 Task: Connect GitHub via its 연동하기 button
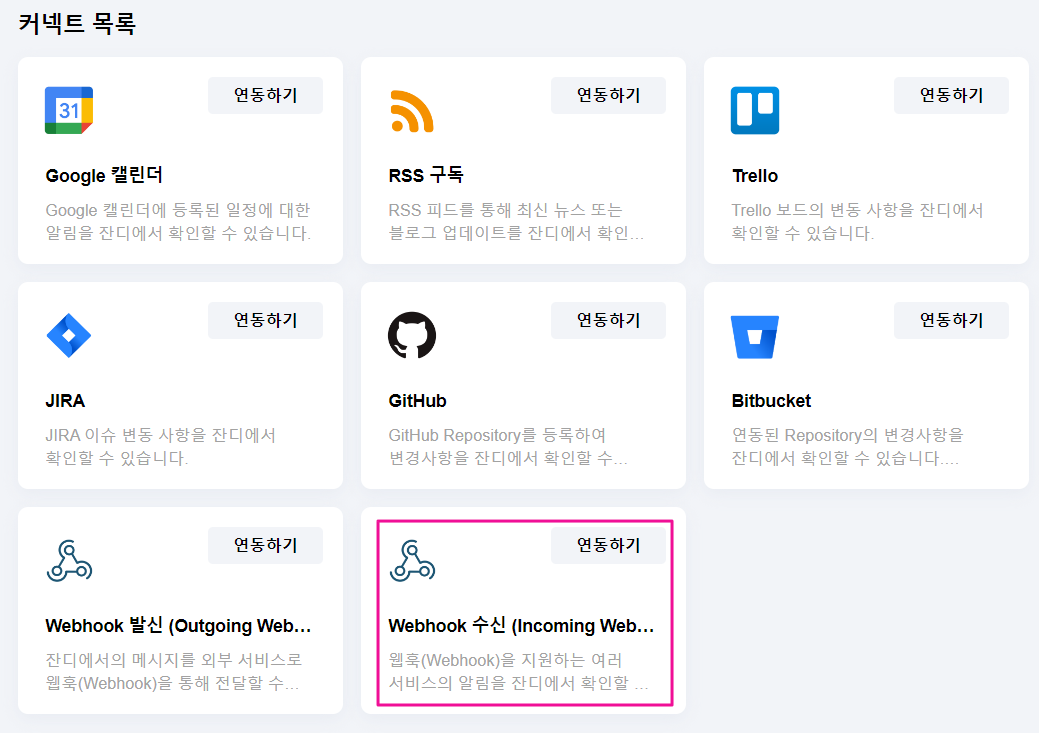(x=608, y=320)
